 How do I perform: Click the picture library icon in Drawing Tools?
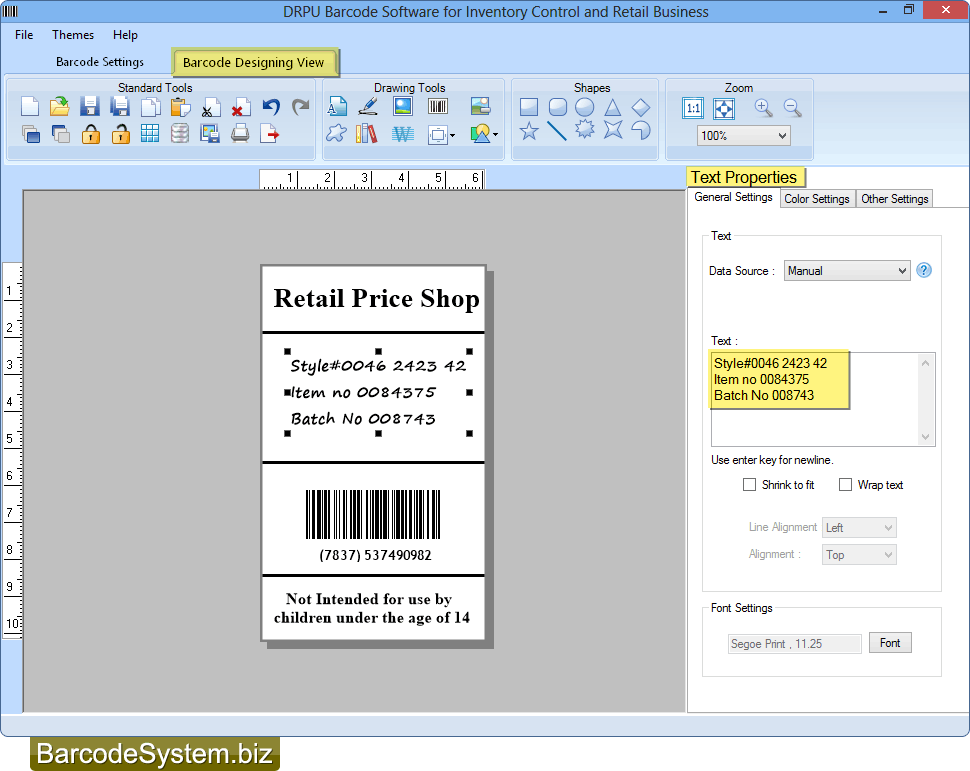[480, 106]
